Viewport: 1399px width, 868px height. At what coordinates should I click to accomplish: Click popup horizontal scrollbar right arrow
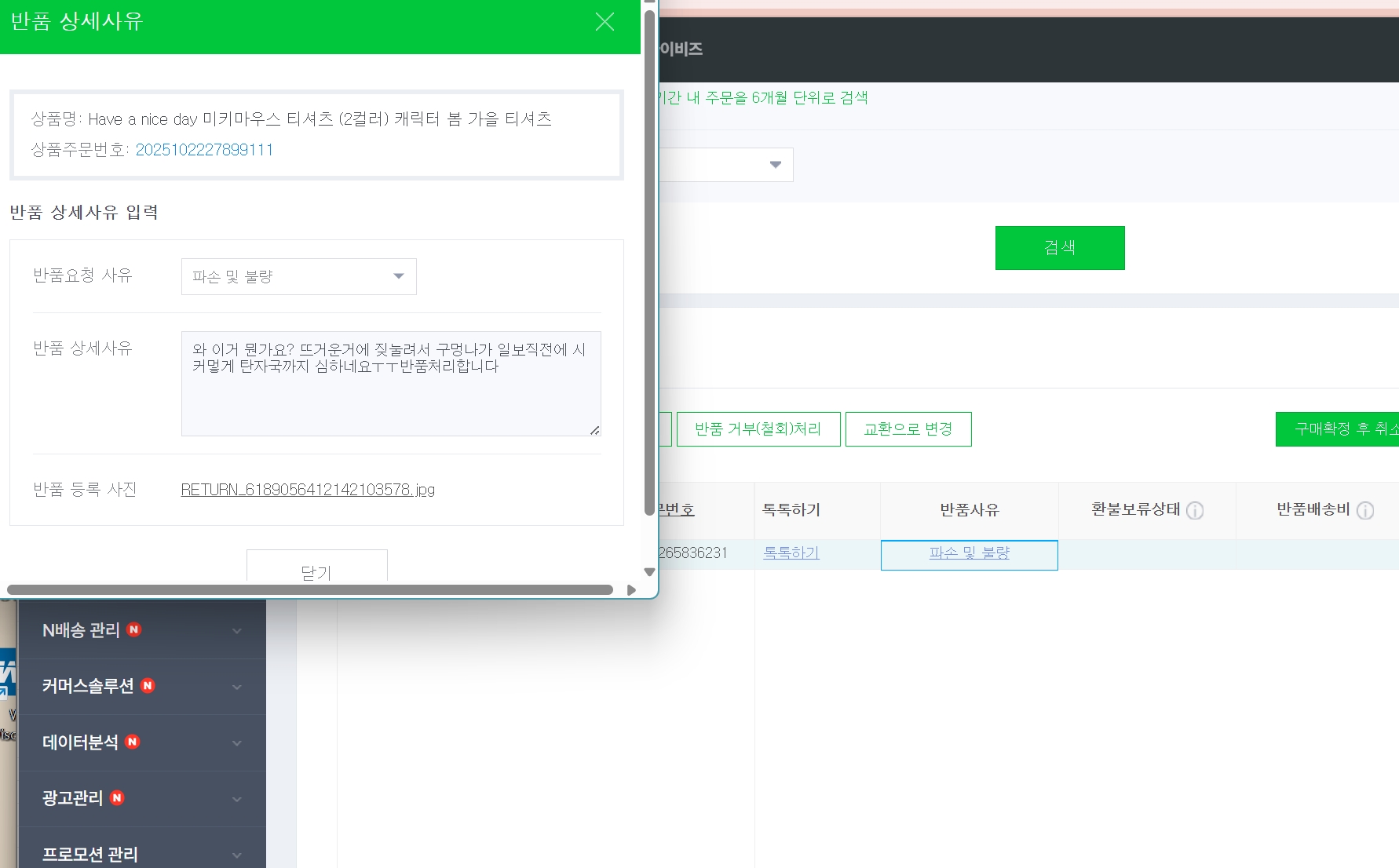click(631, 590)
